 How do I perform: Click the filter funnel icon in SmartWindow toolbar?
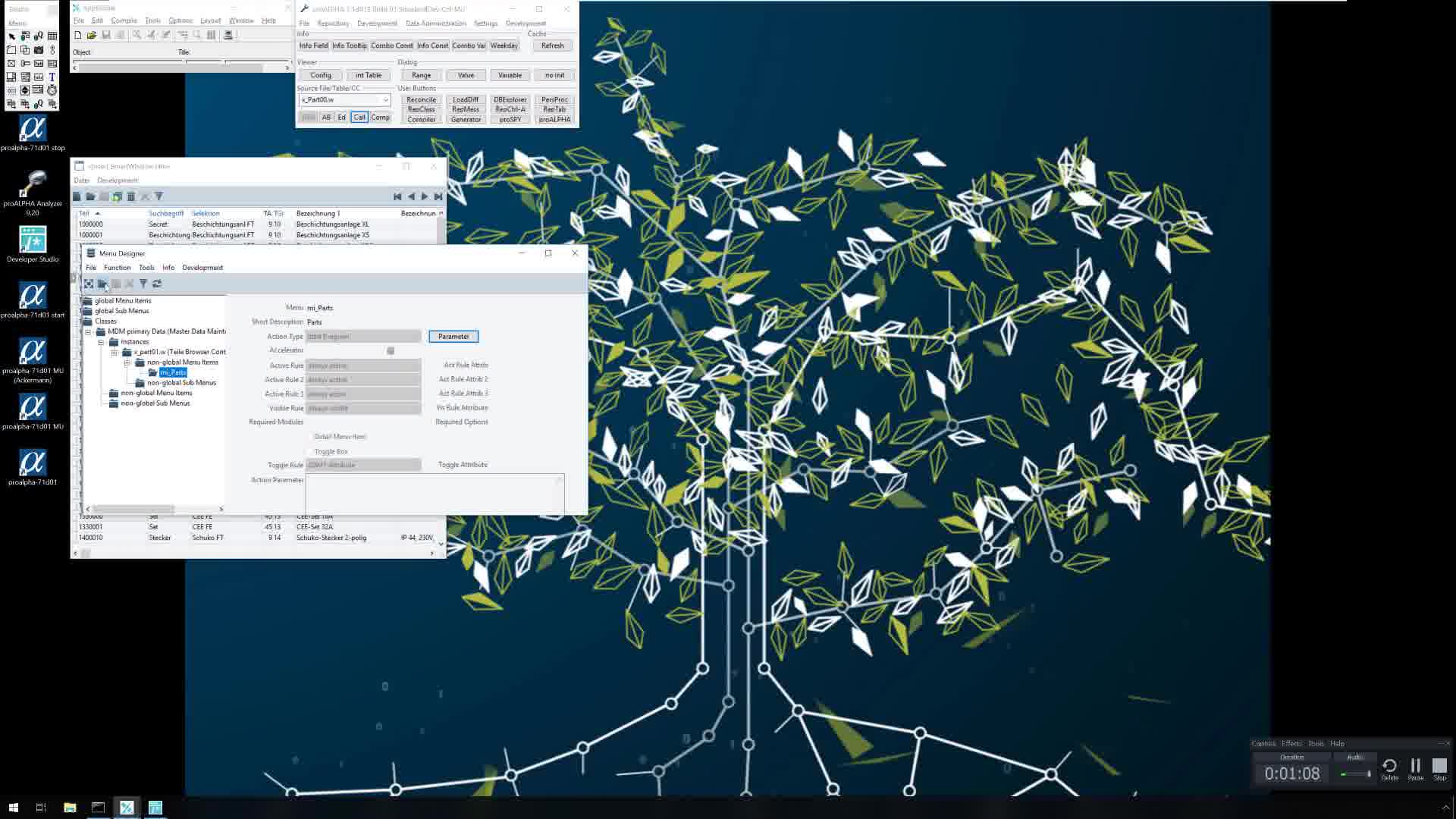tap(158, 196)
